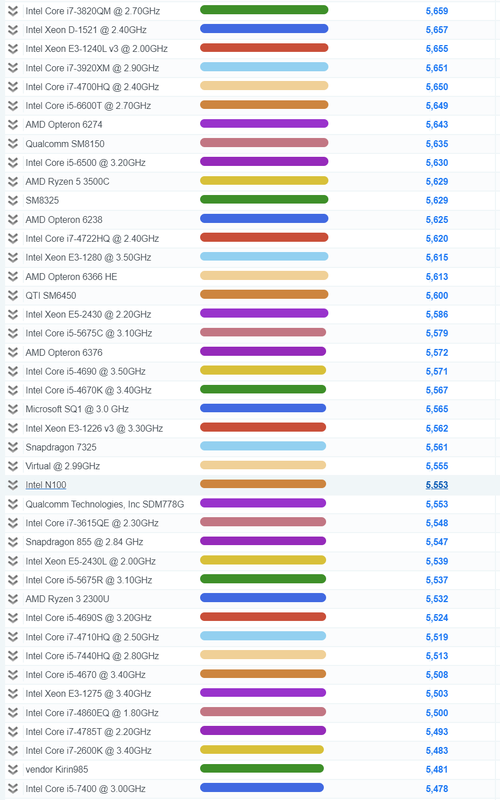
Task: Click the score 5,657
Action: pyautogui.click(x=437, y=30)
